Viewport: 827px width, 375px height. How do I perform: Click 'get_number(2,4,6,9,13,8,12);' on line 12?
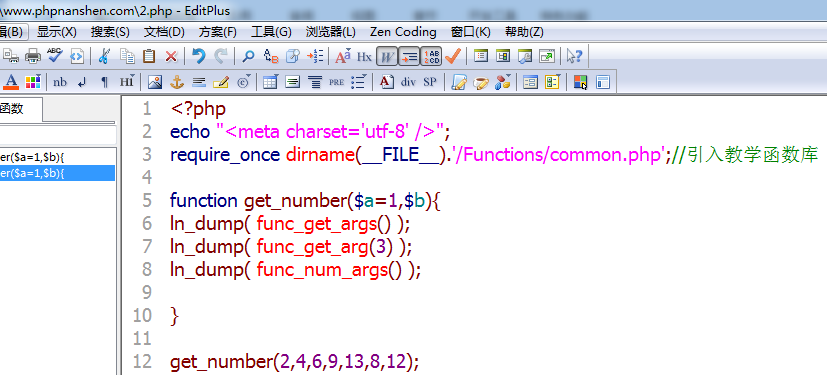tap(294, 362)
